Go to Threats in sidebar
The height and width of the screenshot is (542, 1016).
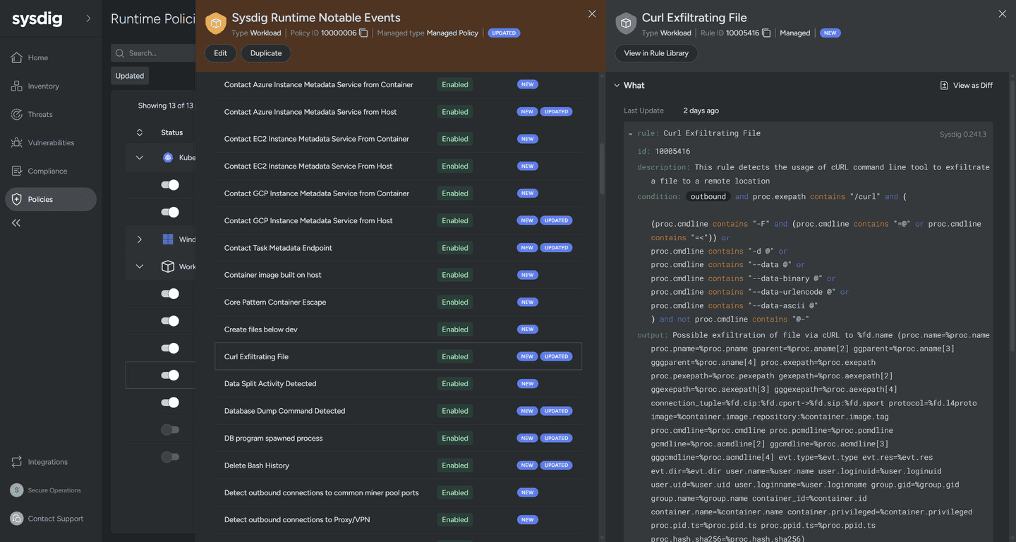tap(40, 114)
